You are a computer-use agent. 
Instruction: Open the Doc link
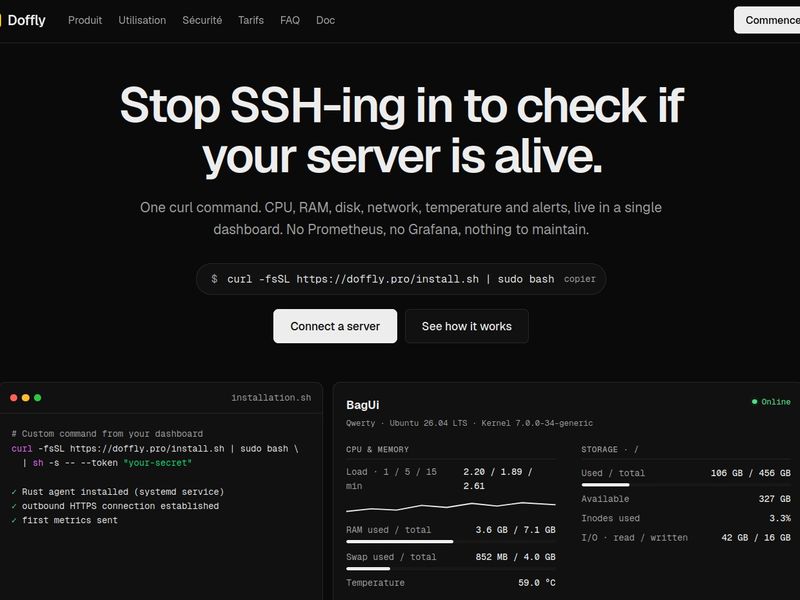[325, 20]
